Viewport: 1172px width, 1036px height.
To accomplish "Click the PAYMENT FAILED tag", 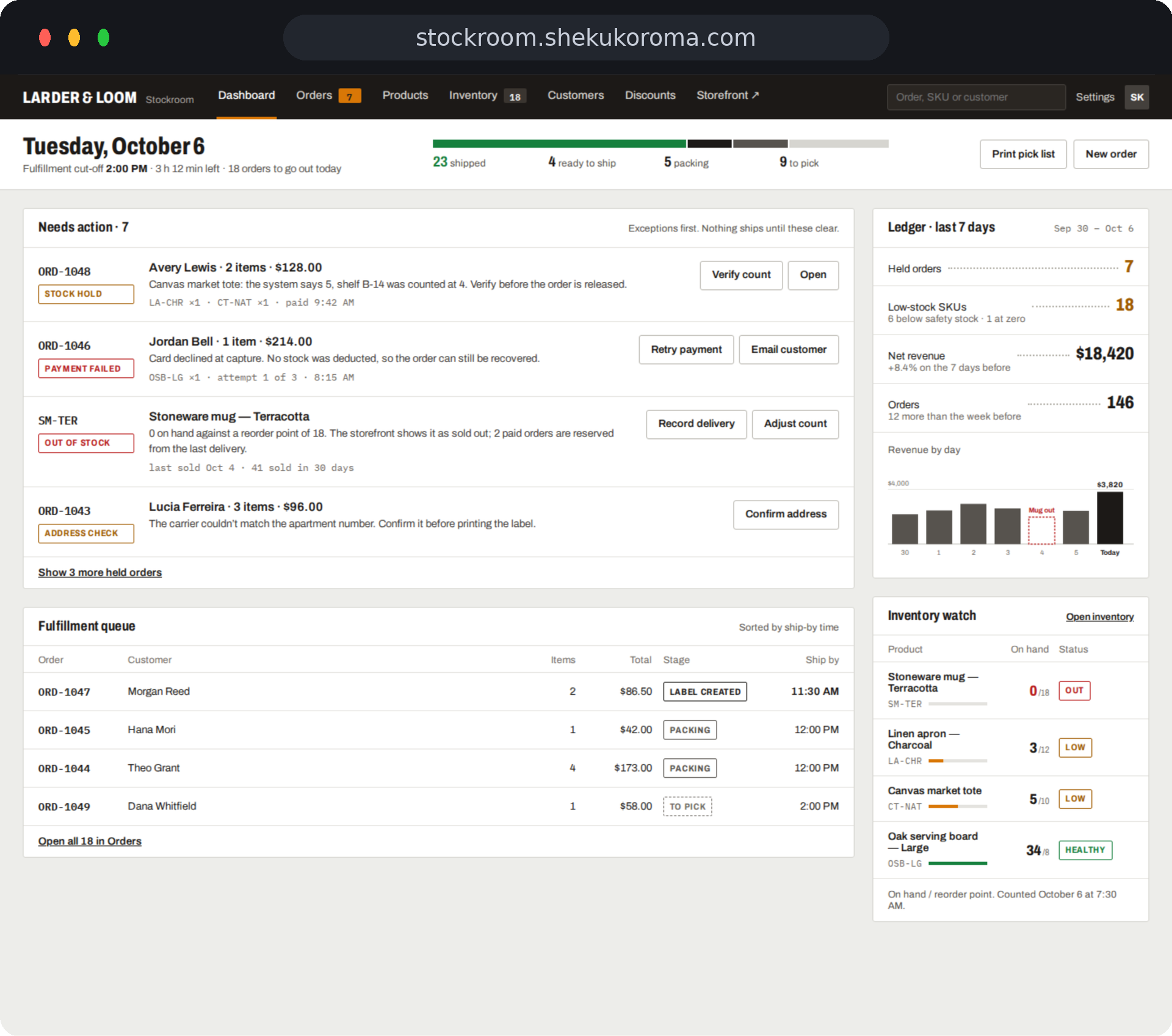I will point(86,368).
